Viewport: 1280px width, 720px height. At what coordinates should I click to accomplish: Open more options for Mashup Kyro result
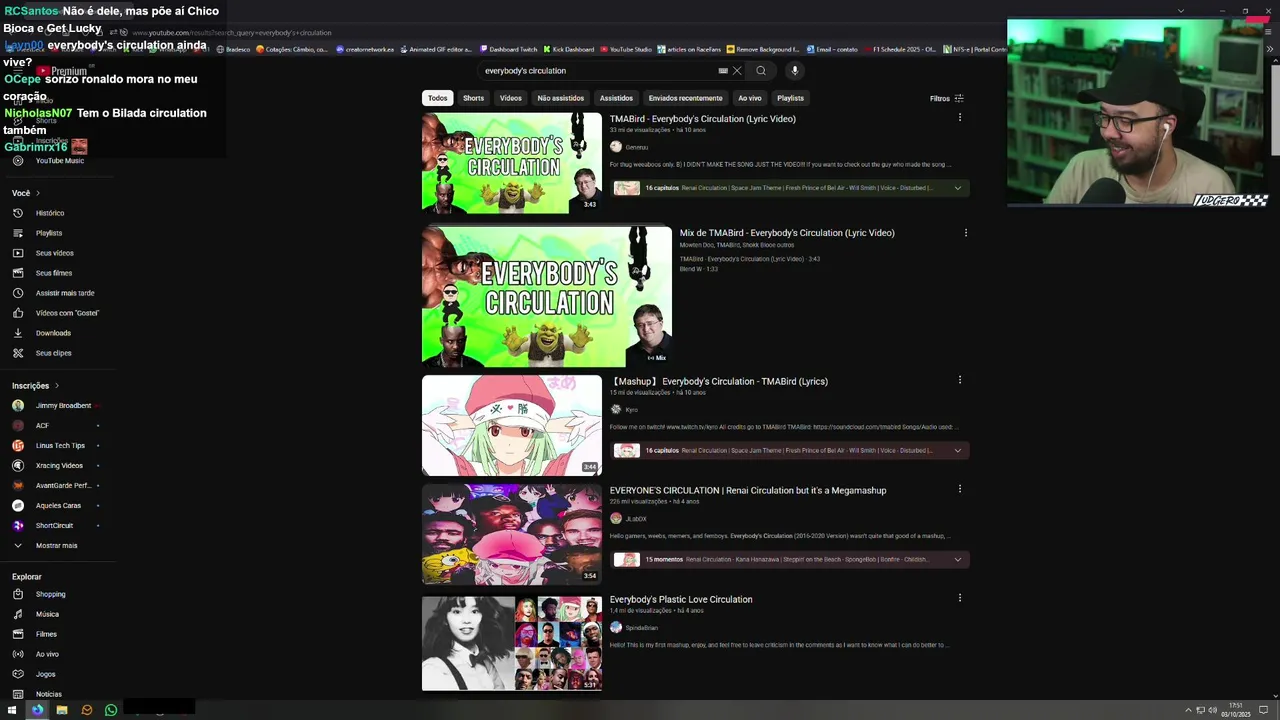[960, 380]
